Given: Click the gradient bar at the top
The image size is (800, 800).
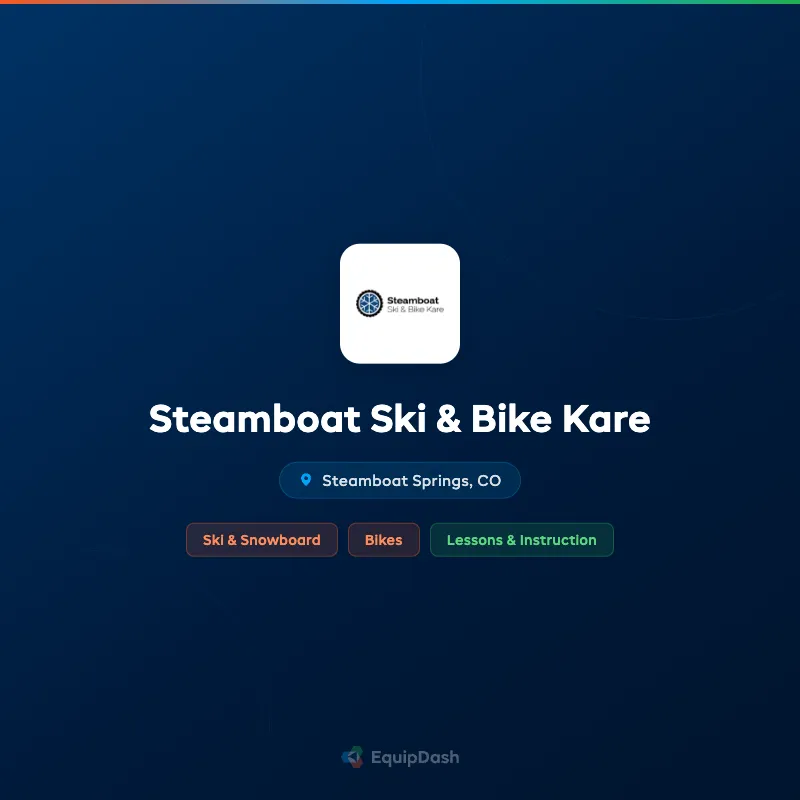Looking at the screenshot, I should coord(400,3).
